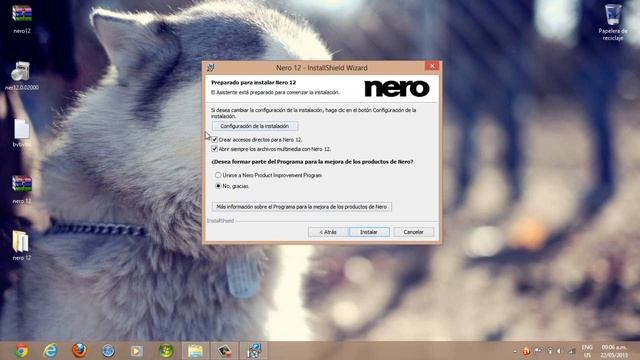Click the ENG US language indicator
The image size is (640, 360).
pyautogui.click(x=587, y=351)
